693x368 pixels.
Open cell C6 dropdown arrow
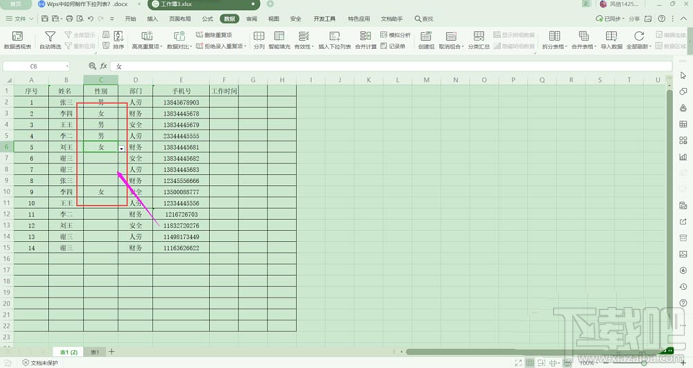pyautogui.click(x=122, y=149)
